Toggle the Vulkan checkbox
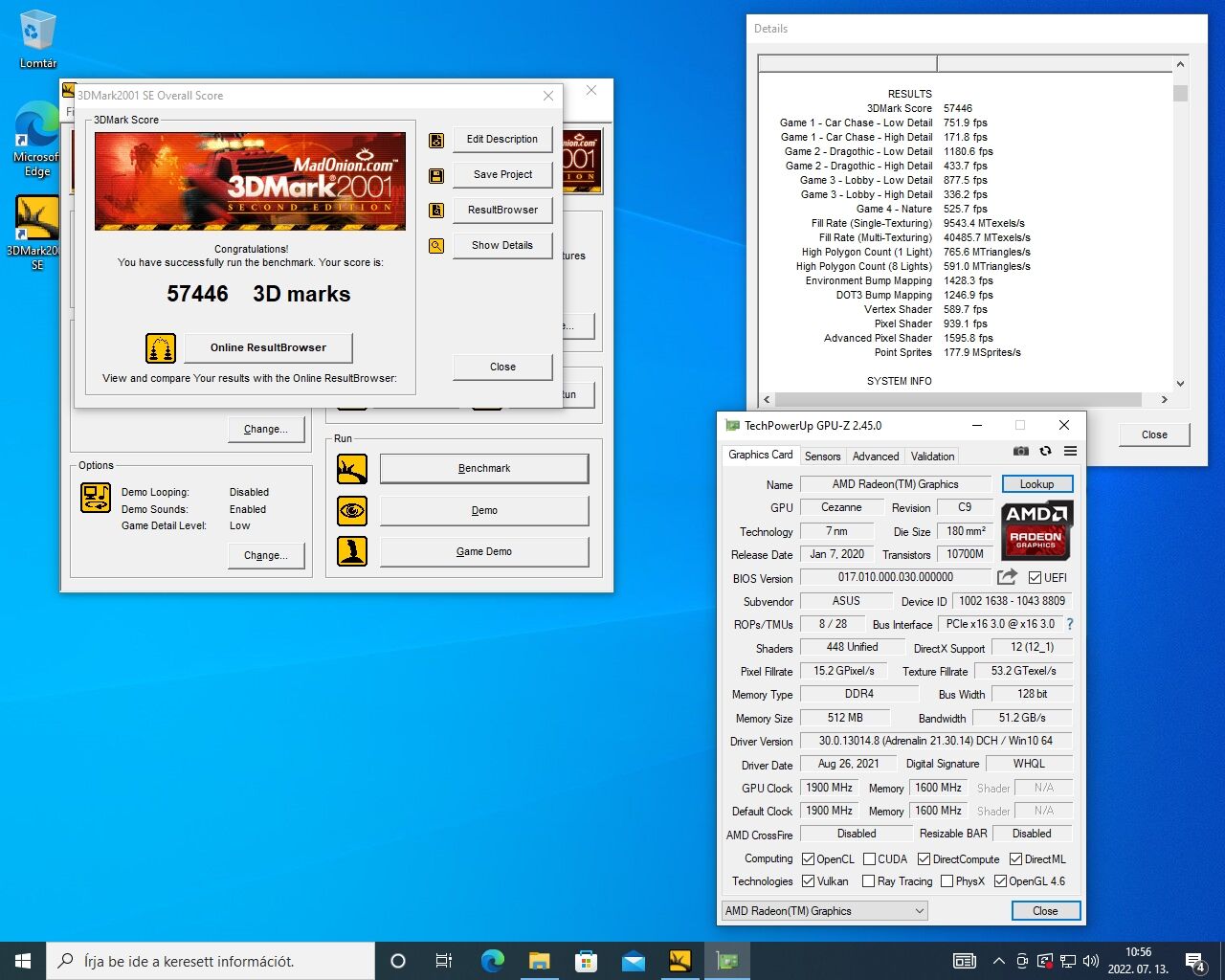The width and height of the screenshot is (1225, 980). tap(808, 880)
